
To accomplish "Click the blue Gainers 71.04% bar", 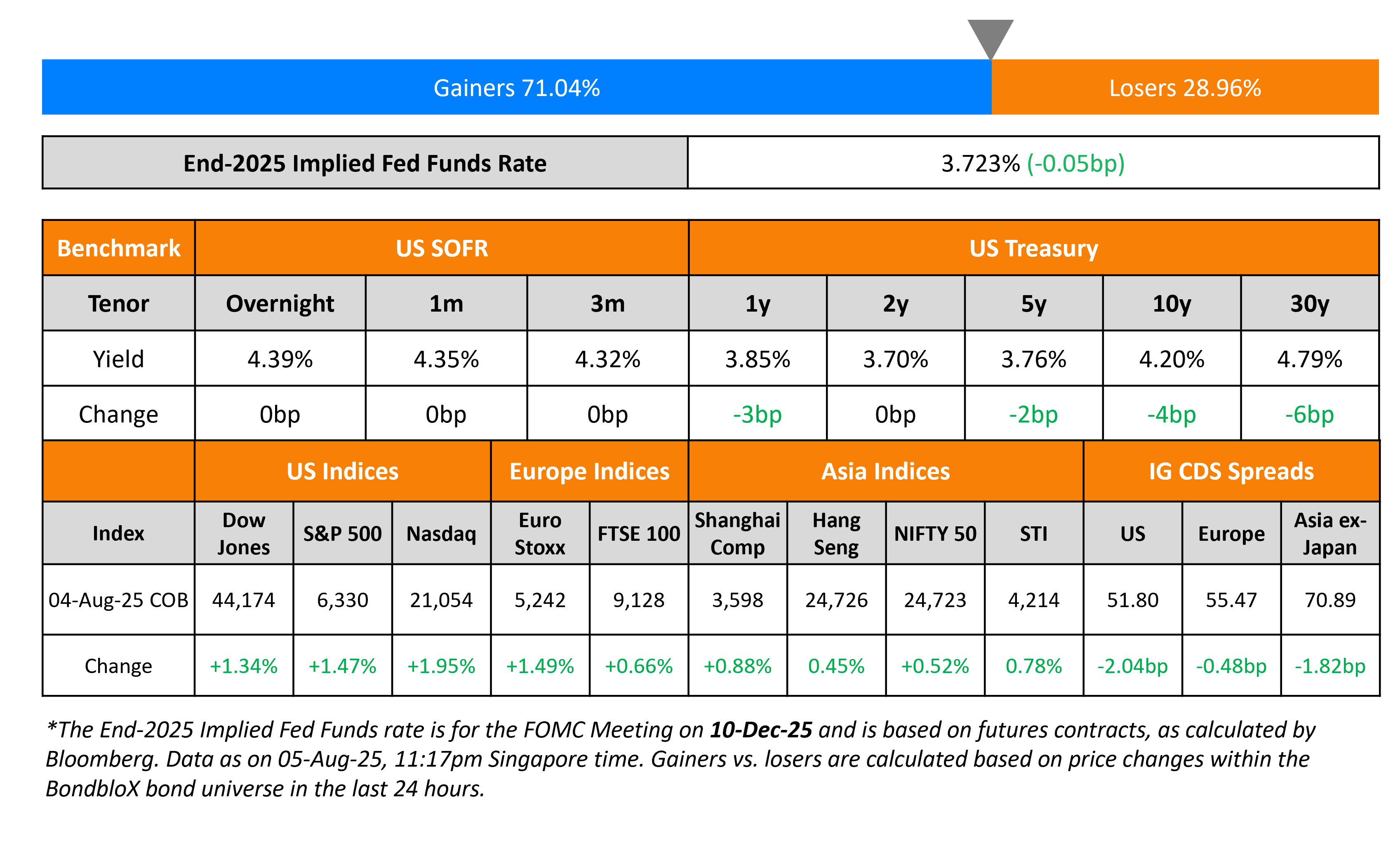I will [516, 87].
